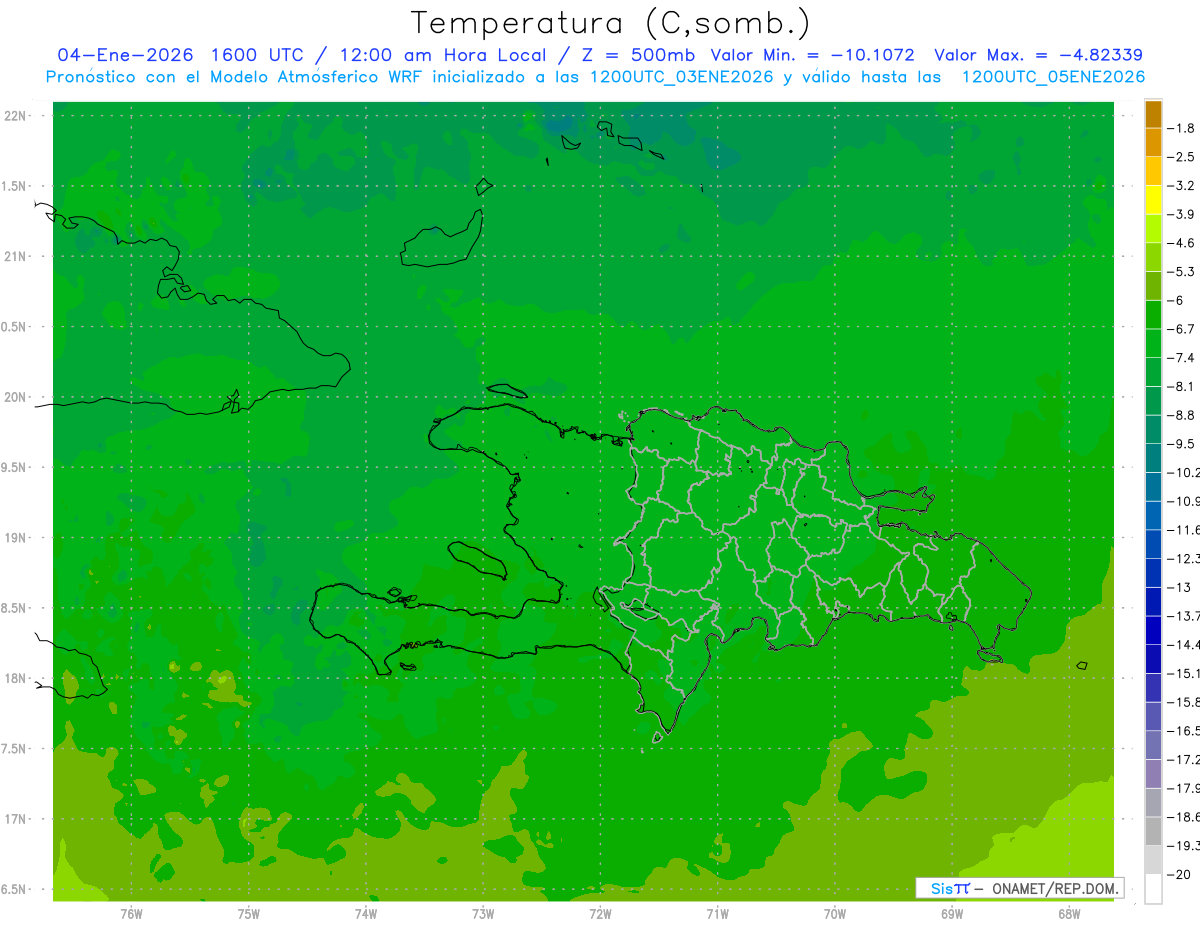The height and width of the screenshot is (927, 1200).
Task: Click the '-4.6' color bar label
Action: 1182,243
